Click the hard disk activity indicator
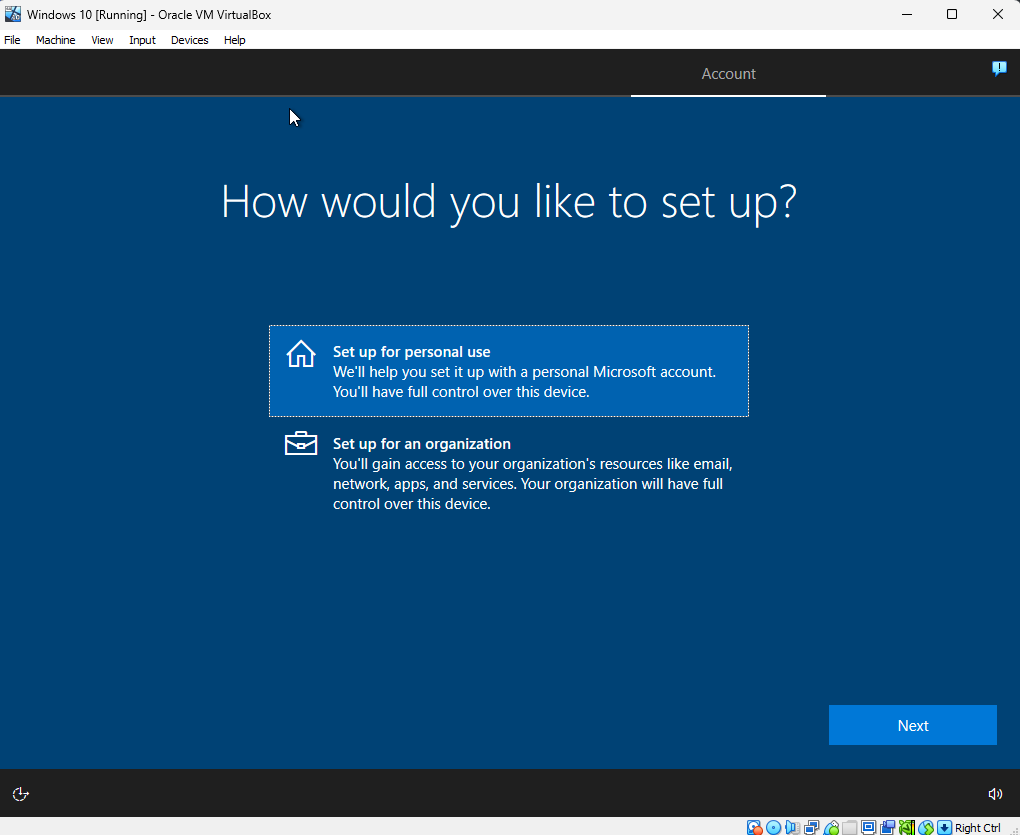The image size is (1020, 835). tap(755, 827)
